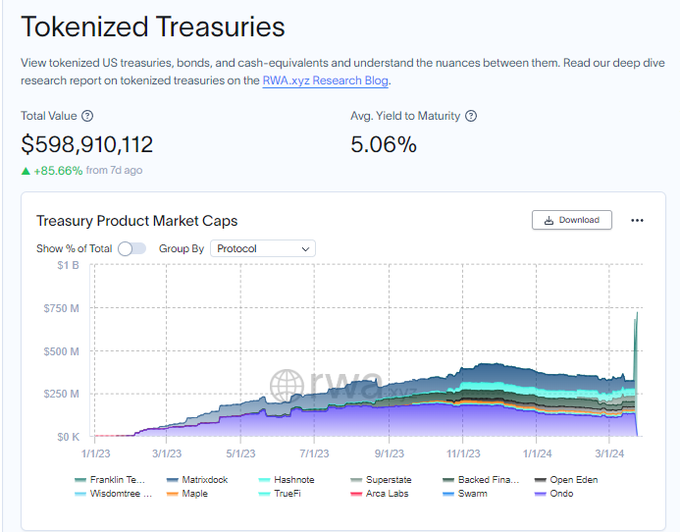The image size is (680, 532).
Task: Click the 11/1/23 x-axis date label
Action: point(464,454)
